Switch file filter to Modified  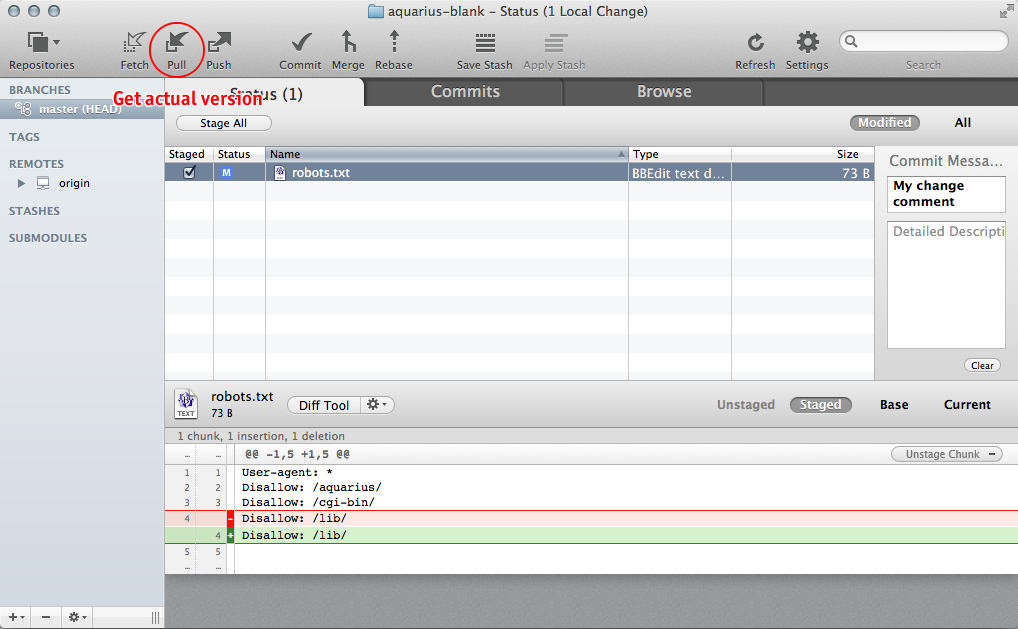click(x=884, y=123)
